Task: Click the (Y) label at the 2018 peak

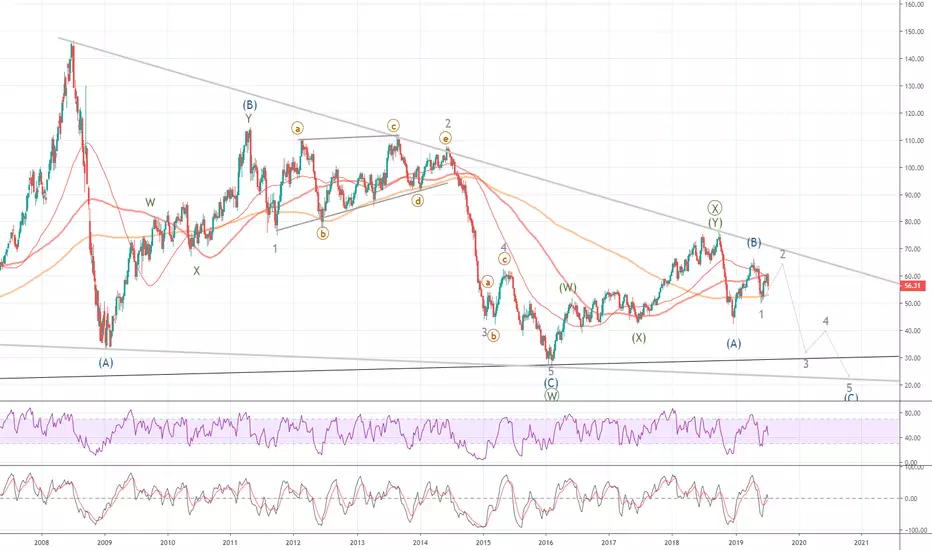Action: [715, 223]
